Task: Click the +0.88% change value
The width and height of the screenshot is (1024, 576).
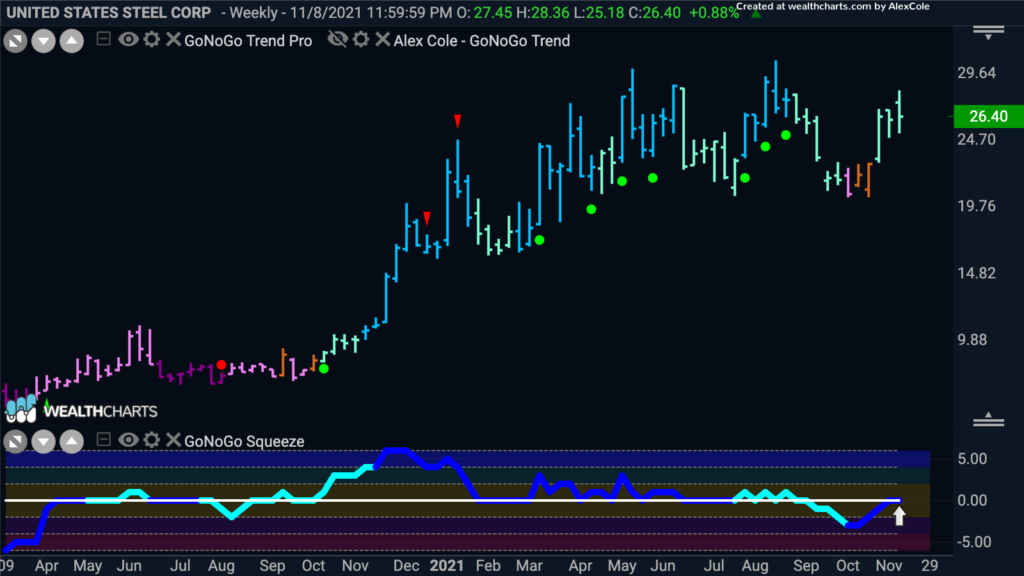Action: tap(714, 12)
